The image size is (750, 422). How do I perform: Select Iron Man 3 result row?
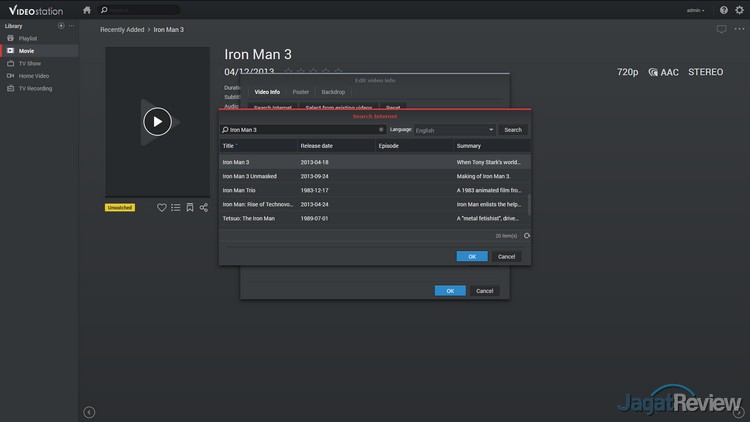pos(374,162)
